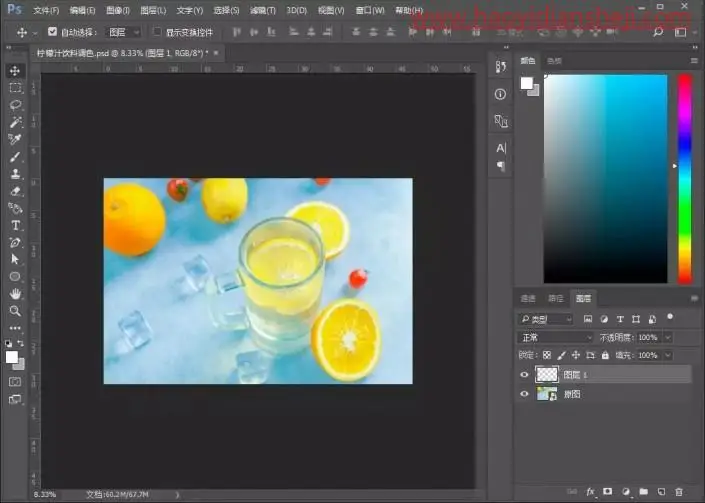Open the 窗口(W) menu
This screenshot has width=705, height=503.
pos(370,10)
